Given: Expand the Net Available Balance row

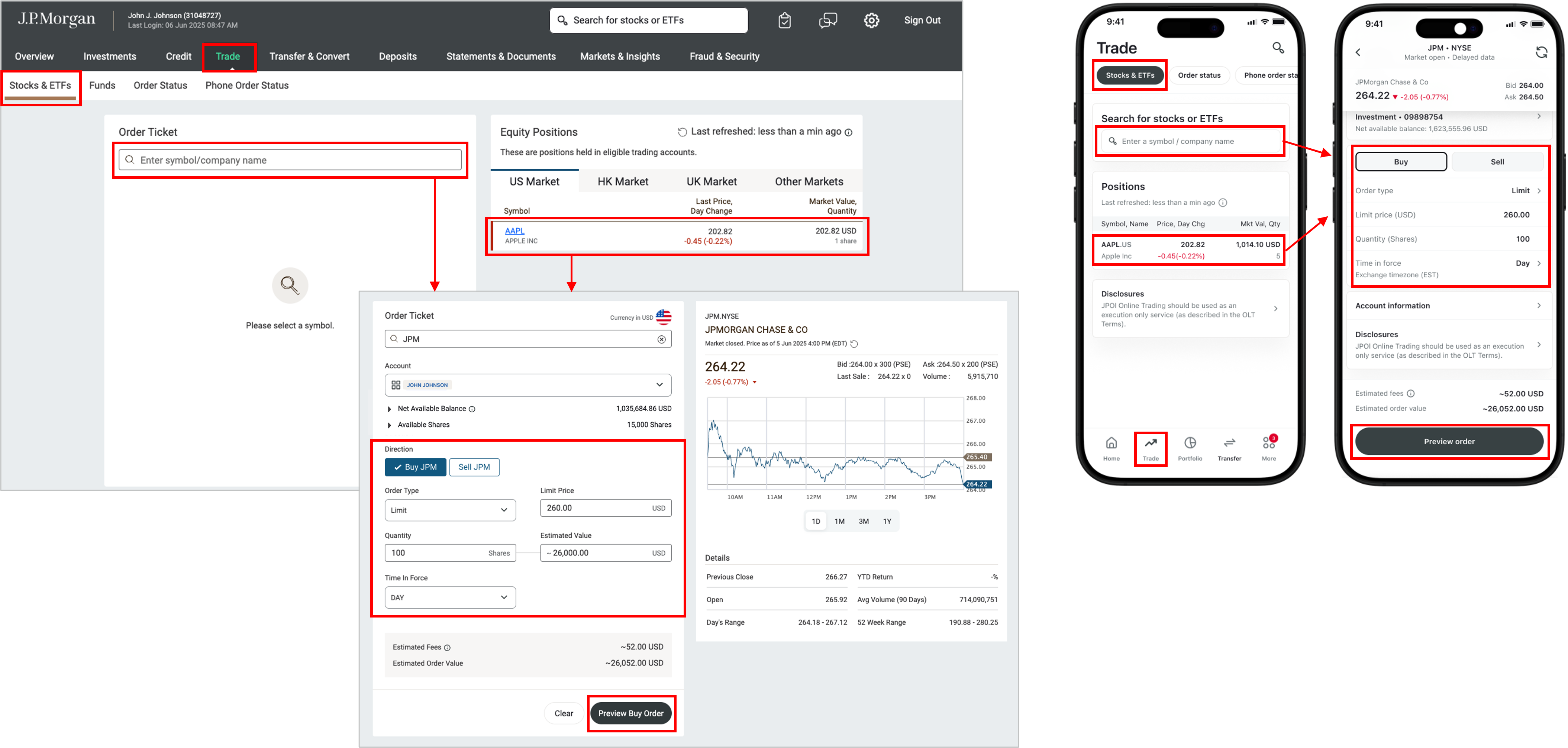Looking at the screenshot, I should point(390,409).
